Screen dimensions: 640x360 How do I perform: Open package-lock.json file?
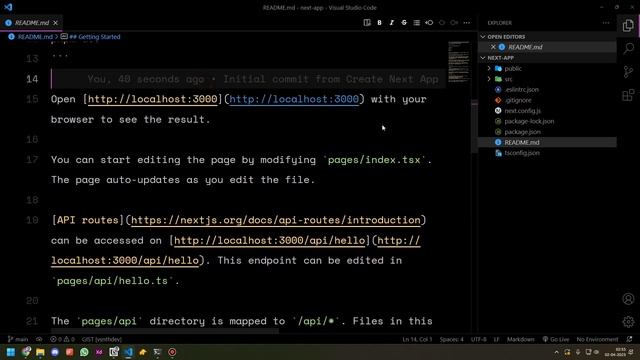tap(529, 121)
